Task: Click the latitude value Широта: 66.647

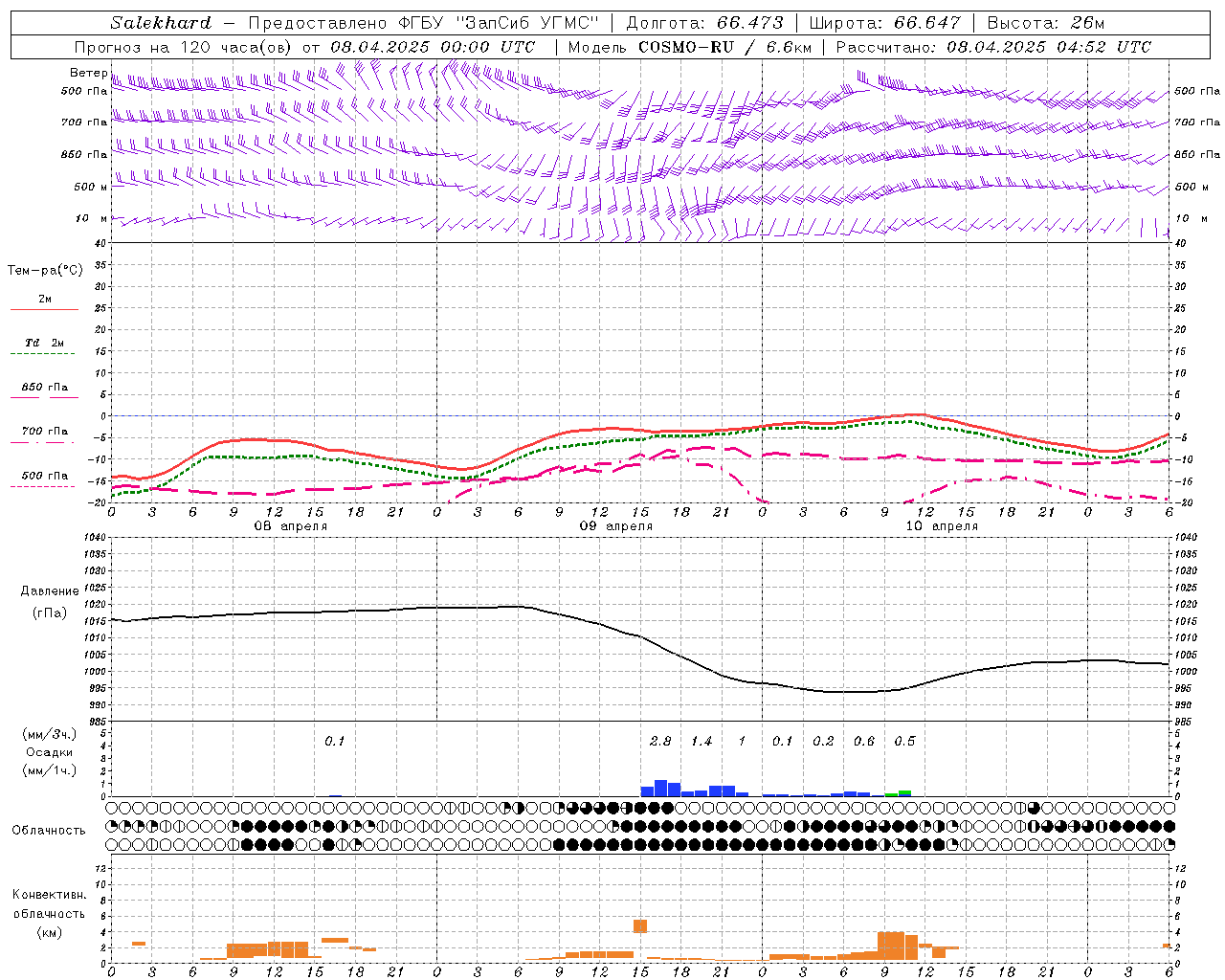Action: [886, 23]
